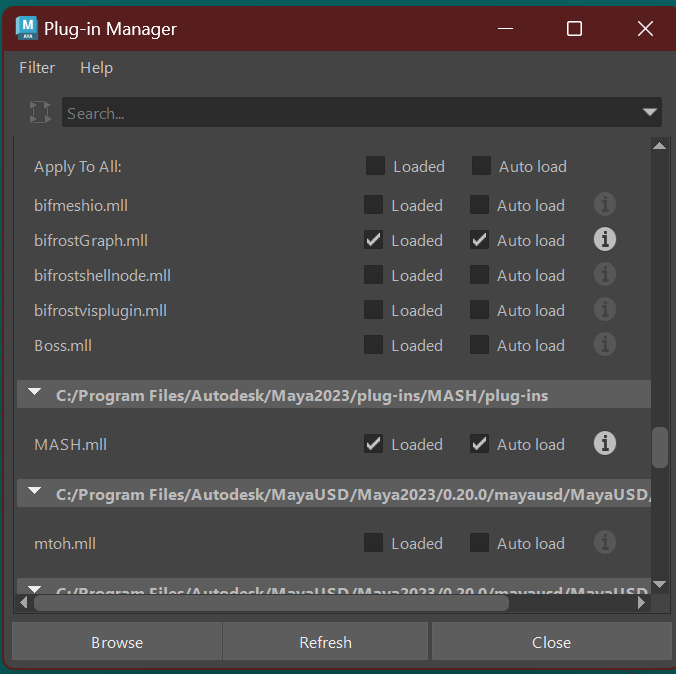
Task: Click the info icon for bifrostshellnode.mll
Action: [604, 275]
